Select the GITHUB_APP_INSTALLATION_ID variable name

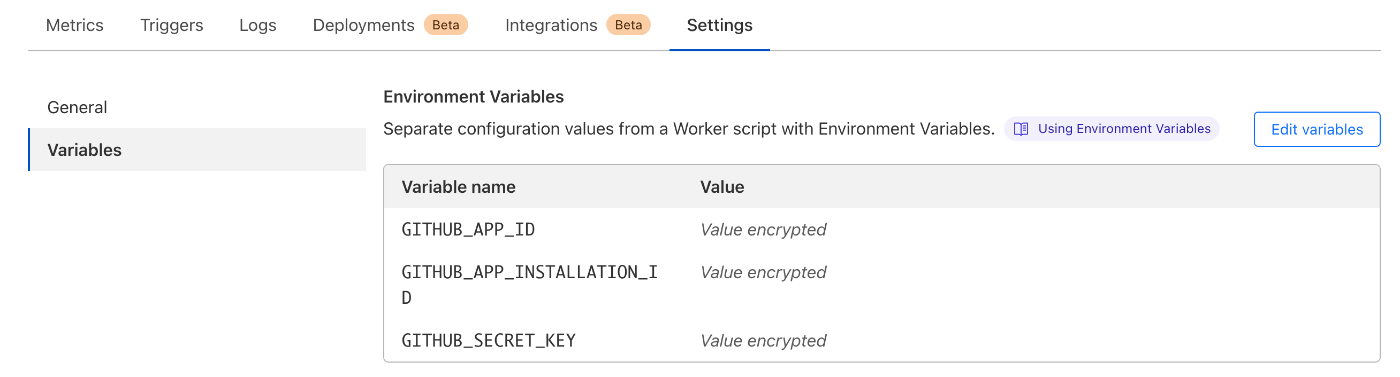tap(530, 285)
